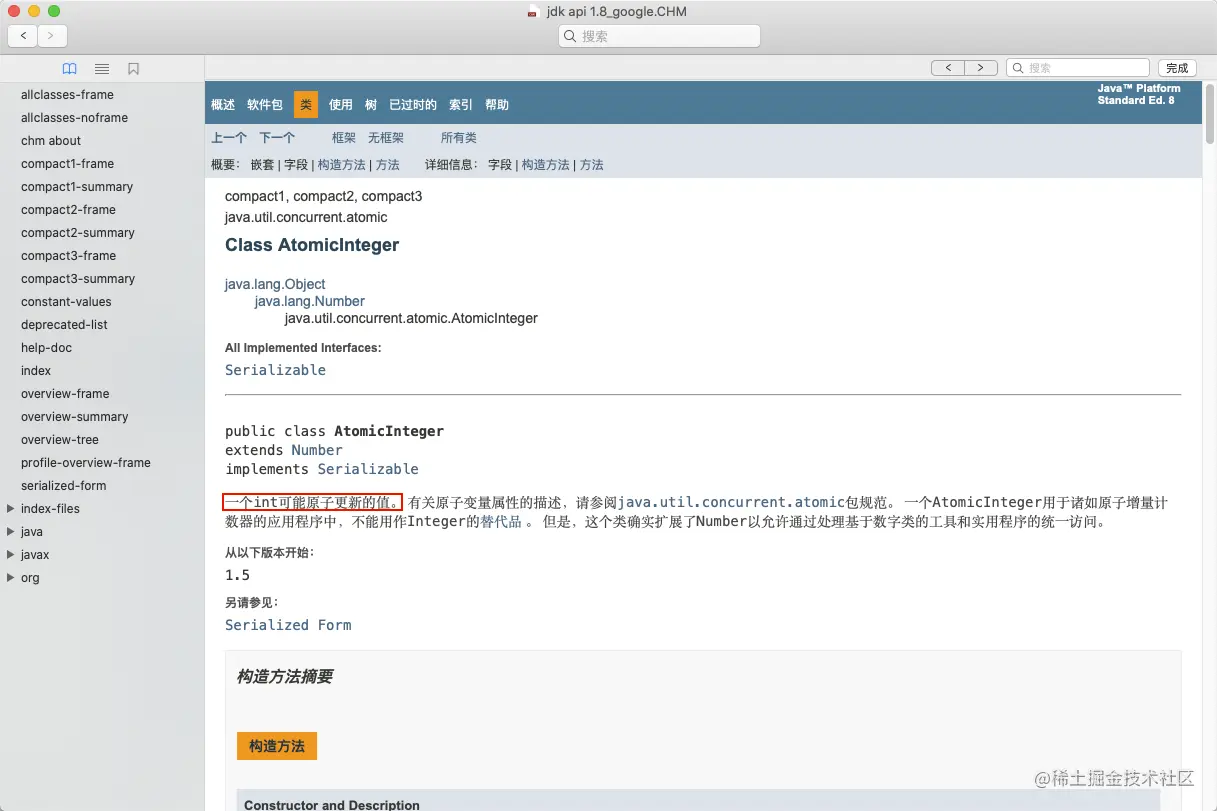Open the 索引 navigation menu item
This screenshot has height=811, width=1217.
[460, 104]
